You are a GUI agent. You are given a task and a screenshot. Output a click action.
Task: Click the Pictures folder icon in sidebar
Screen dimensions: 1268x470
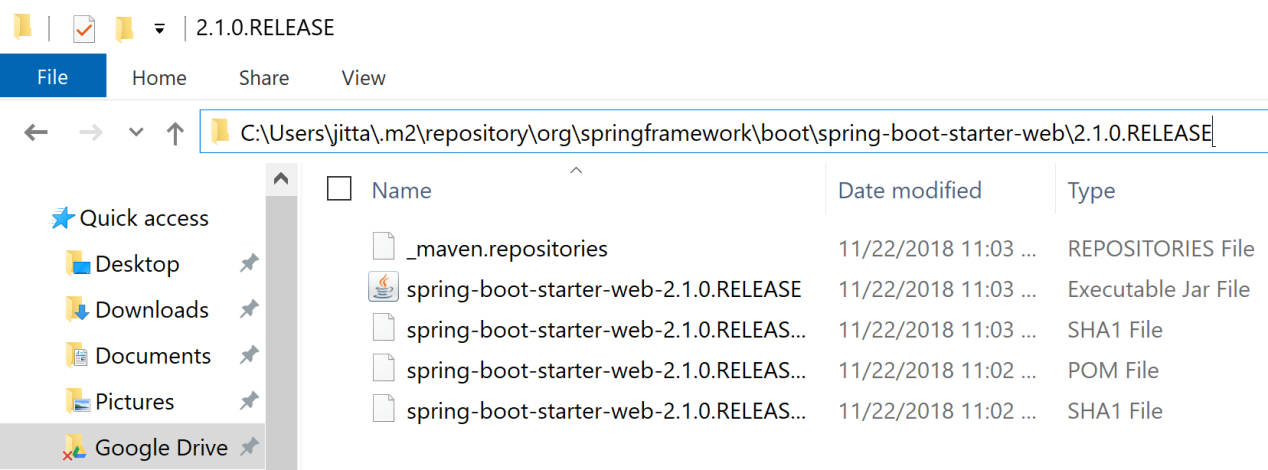pos(78,402)
